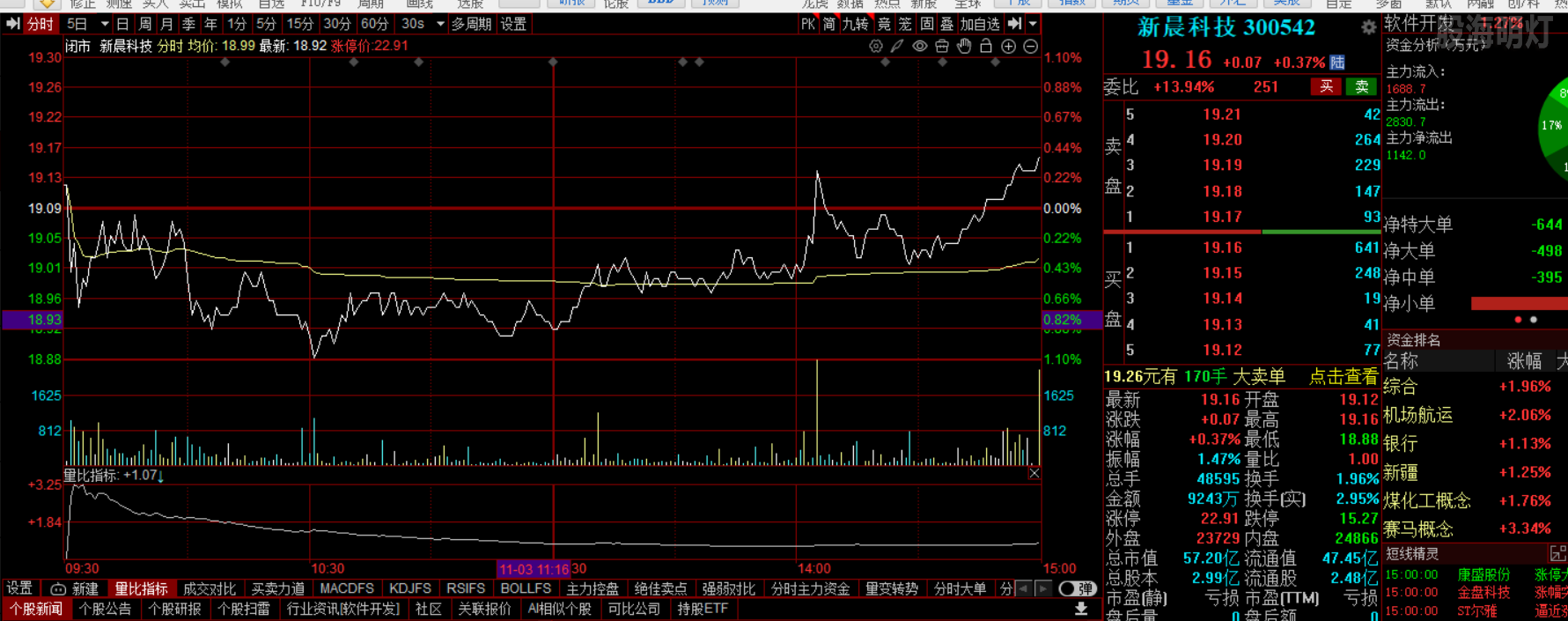Click the 点击查看 link
Viewport: 1568px width, 621px height.
click(1342, 377)
